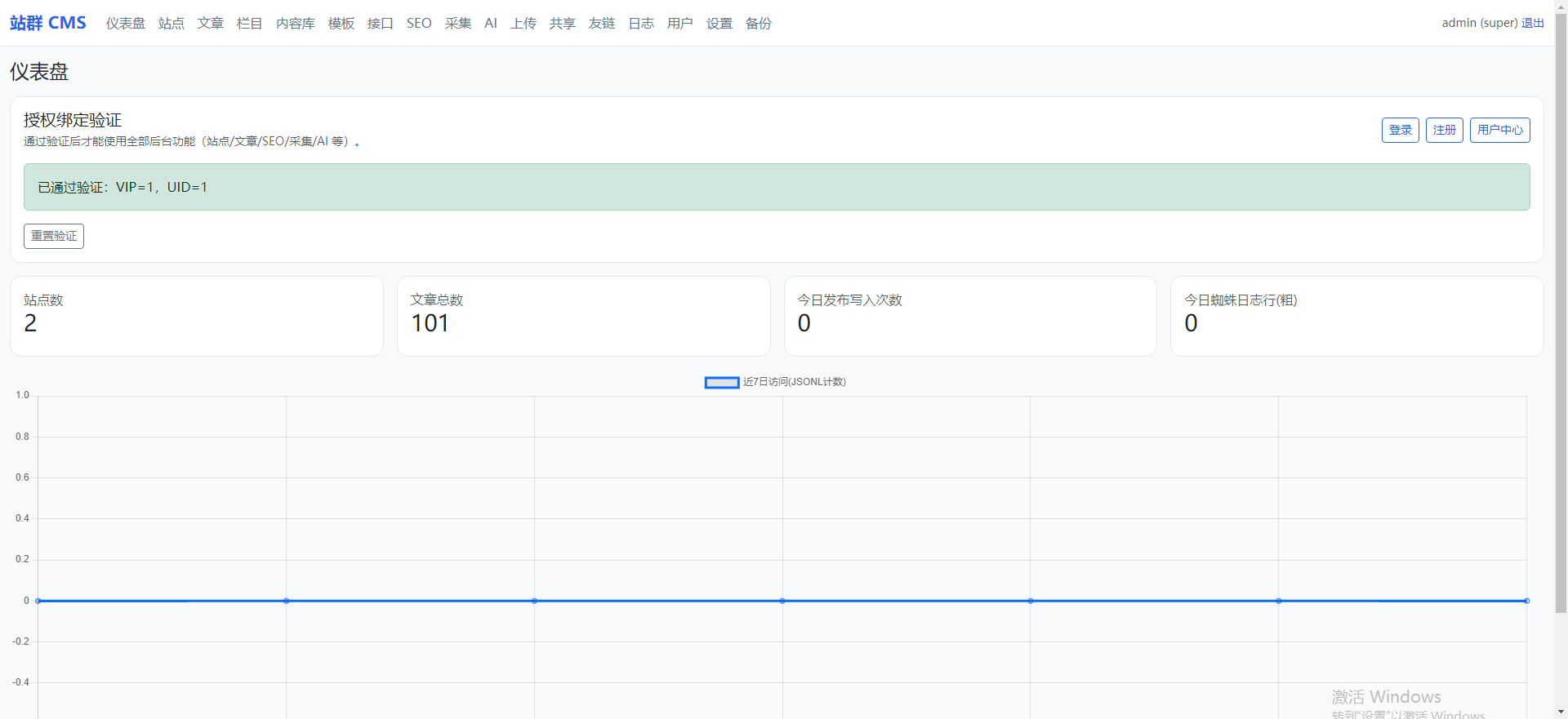
Task: Toggle the 近7日访问 chart legend swatch
Action: click(721, 382)
